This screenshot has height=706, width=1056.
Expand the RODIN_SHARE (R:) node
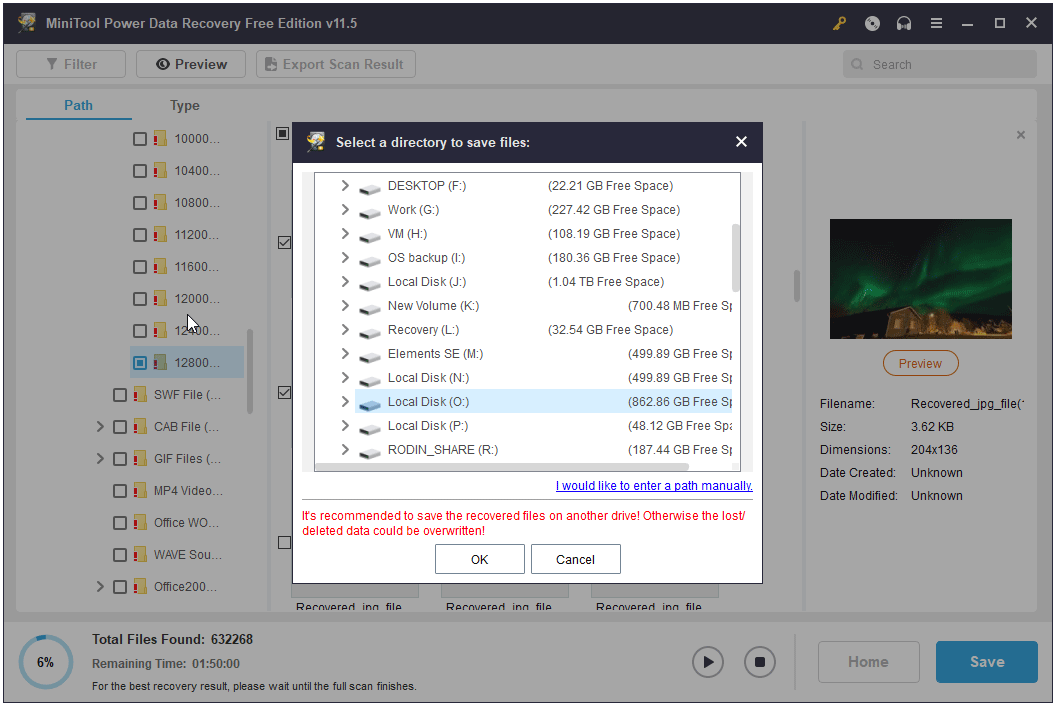pyautogui.click(x=345, y=449)
